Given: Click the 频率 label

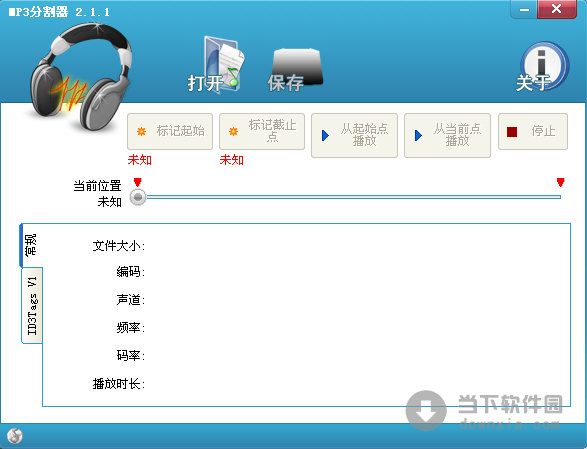Looking at the screenshot, I should point(131,328).
